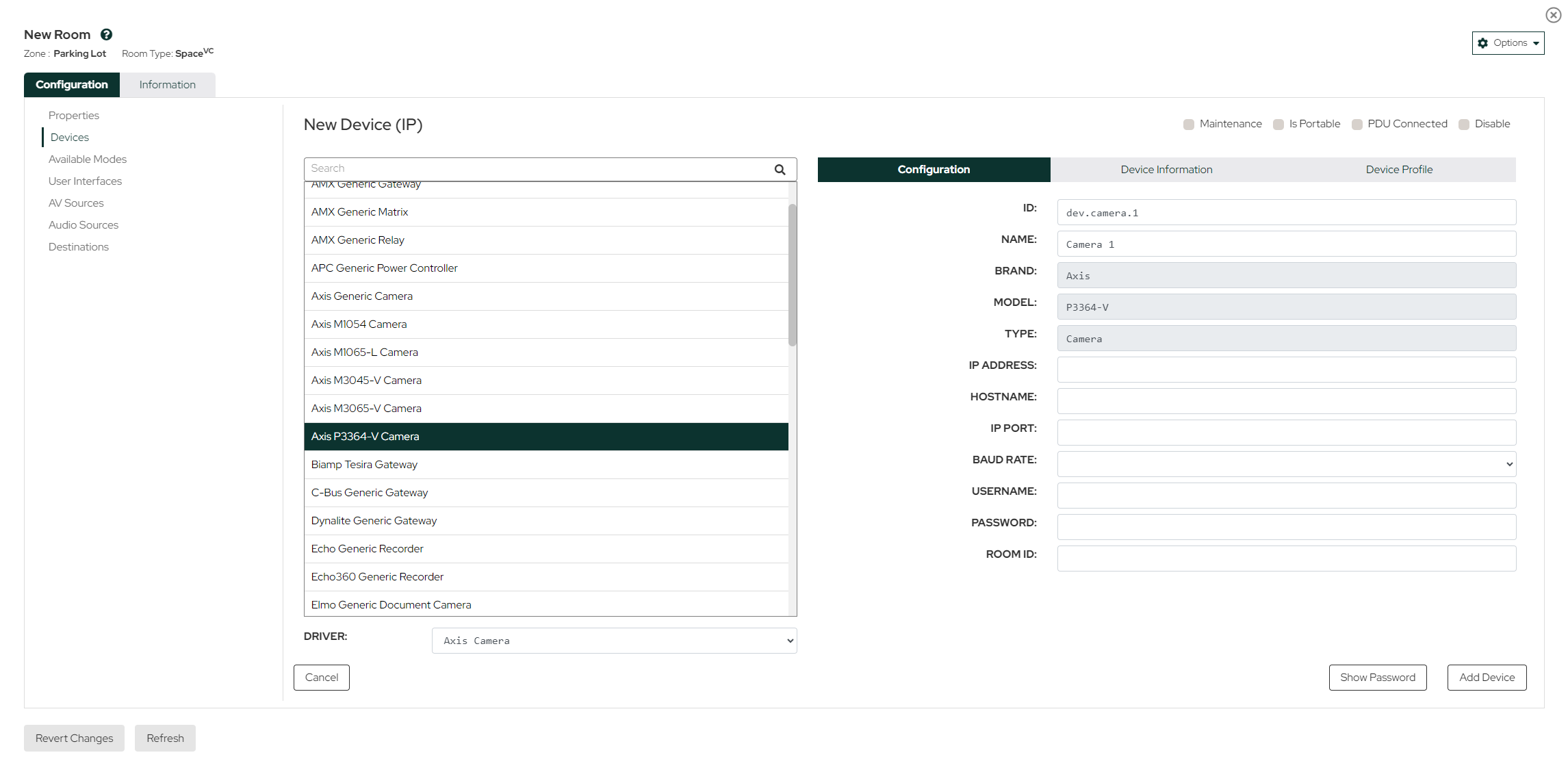This screenshot has width=1568, height=770.
Task: Open the Options dropdown
Action: [1508, 42]
